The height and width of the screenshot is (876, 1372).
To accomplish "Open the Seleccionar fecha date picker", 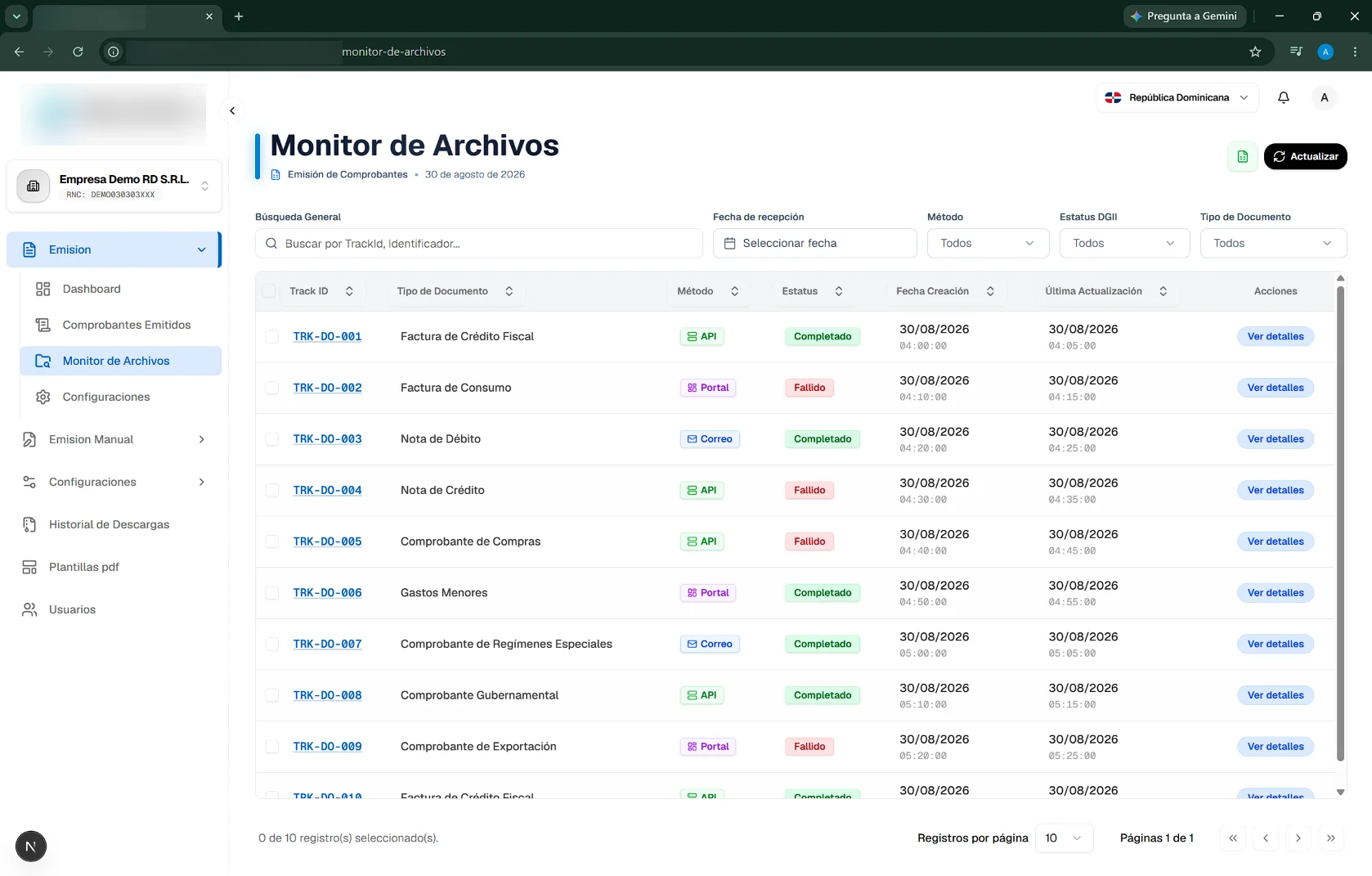I will [x=814, y=243].
